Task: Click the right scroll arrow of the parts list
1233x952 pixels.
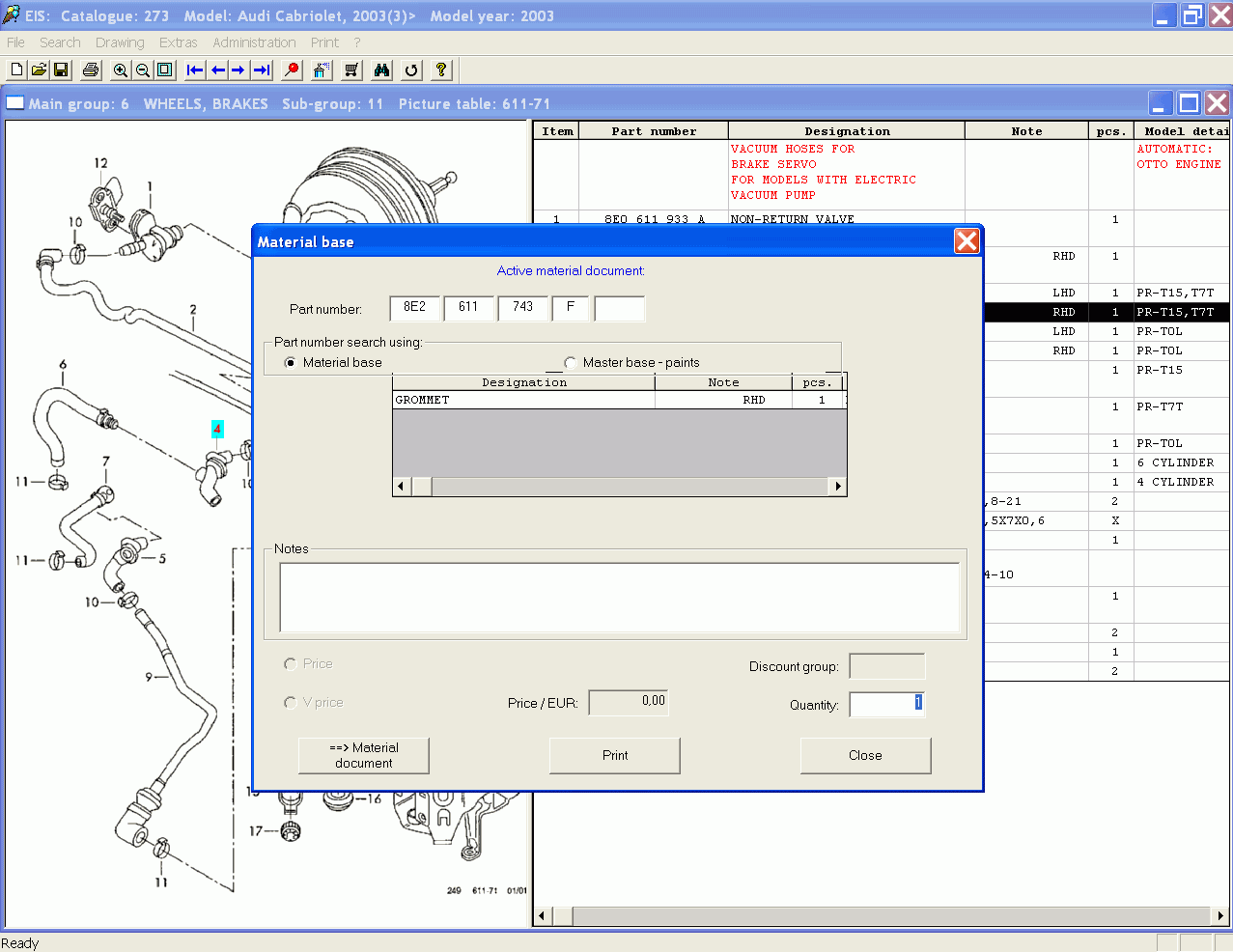Action: point(1220,915)
